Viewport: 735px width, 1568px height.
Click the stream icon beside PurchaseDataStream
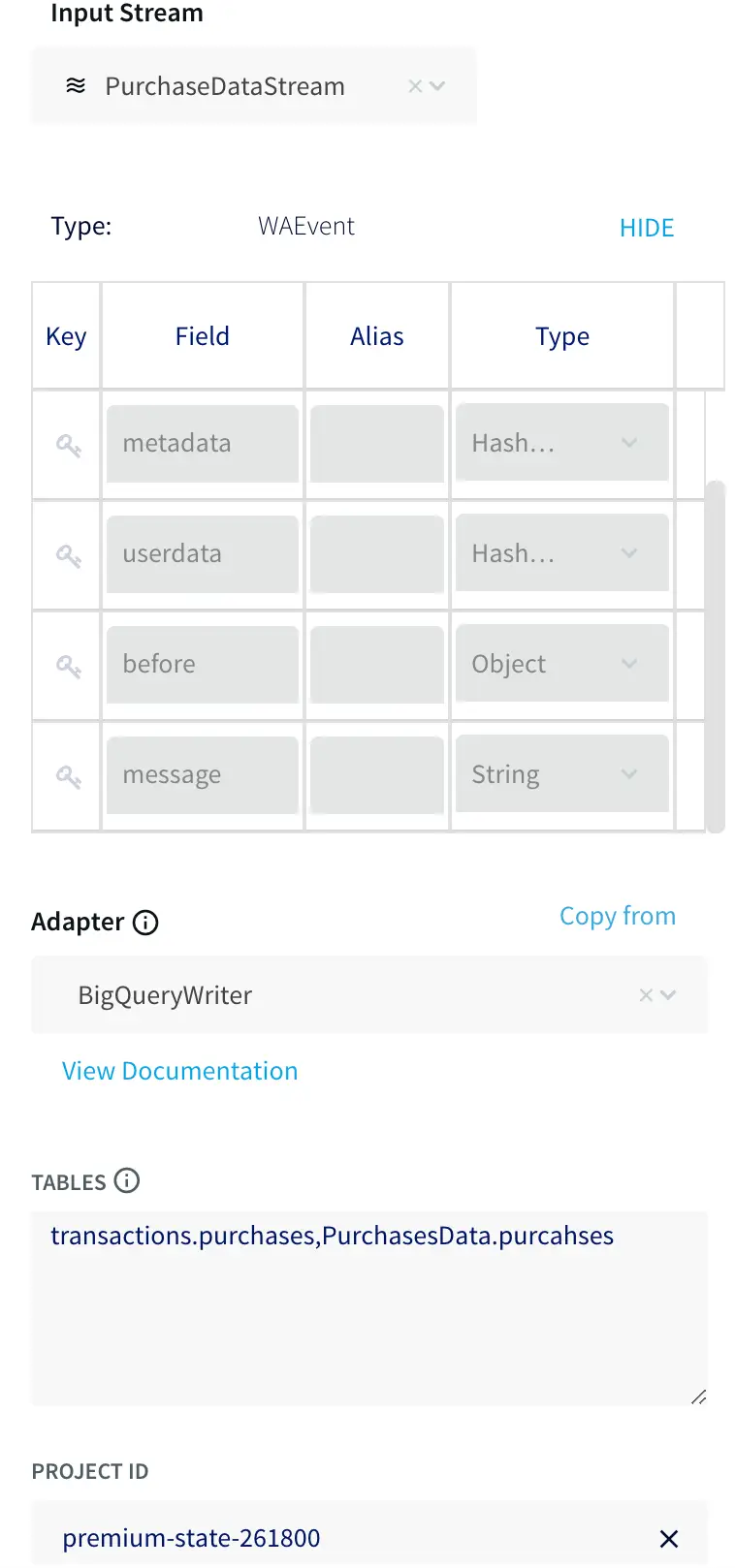pos(76,86)
